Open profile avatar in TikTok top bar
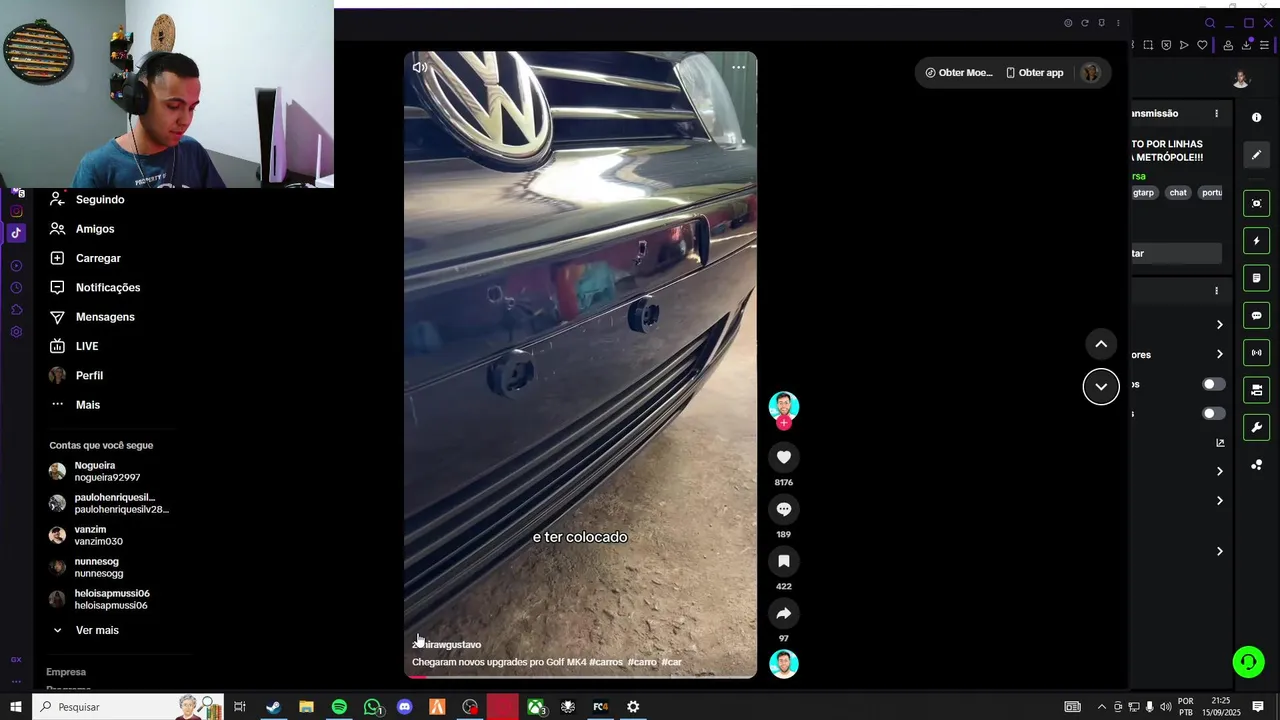Image resolution: width=1280 pixels, height=720 pixels. (x=1090, y=72)
